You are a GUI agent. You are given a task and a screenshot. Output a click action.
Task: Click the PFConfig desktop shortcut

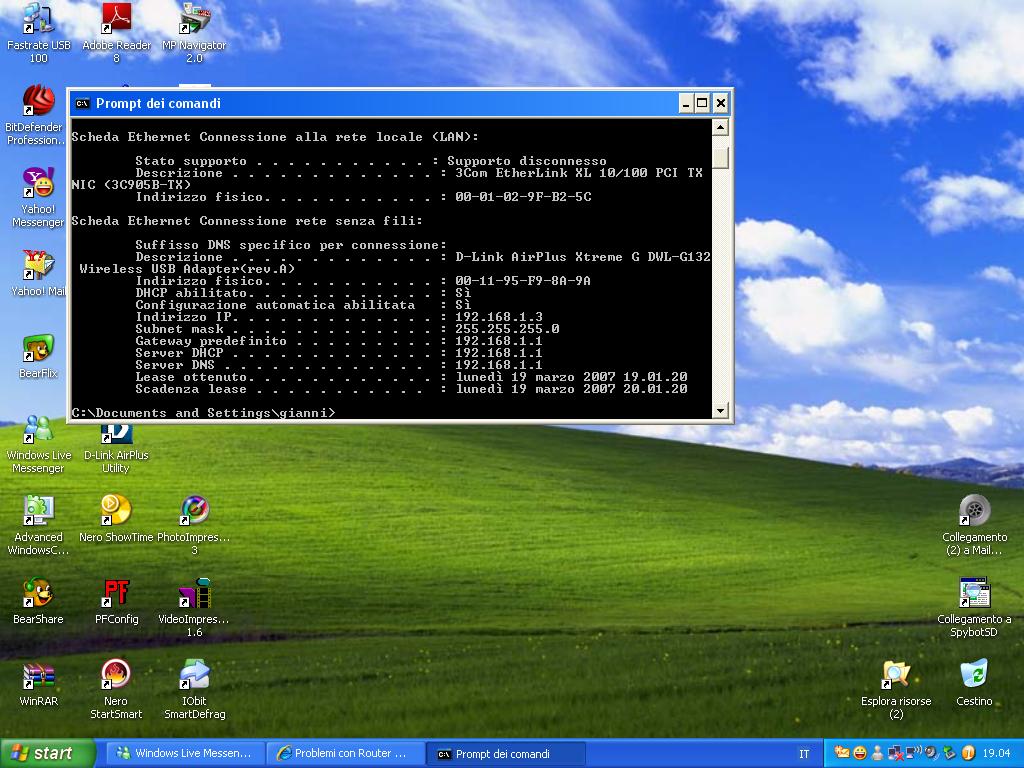[116, 601]
